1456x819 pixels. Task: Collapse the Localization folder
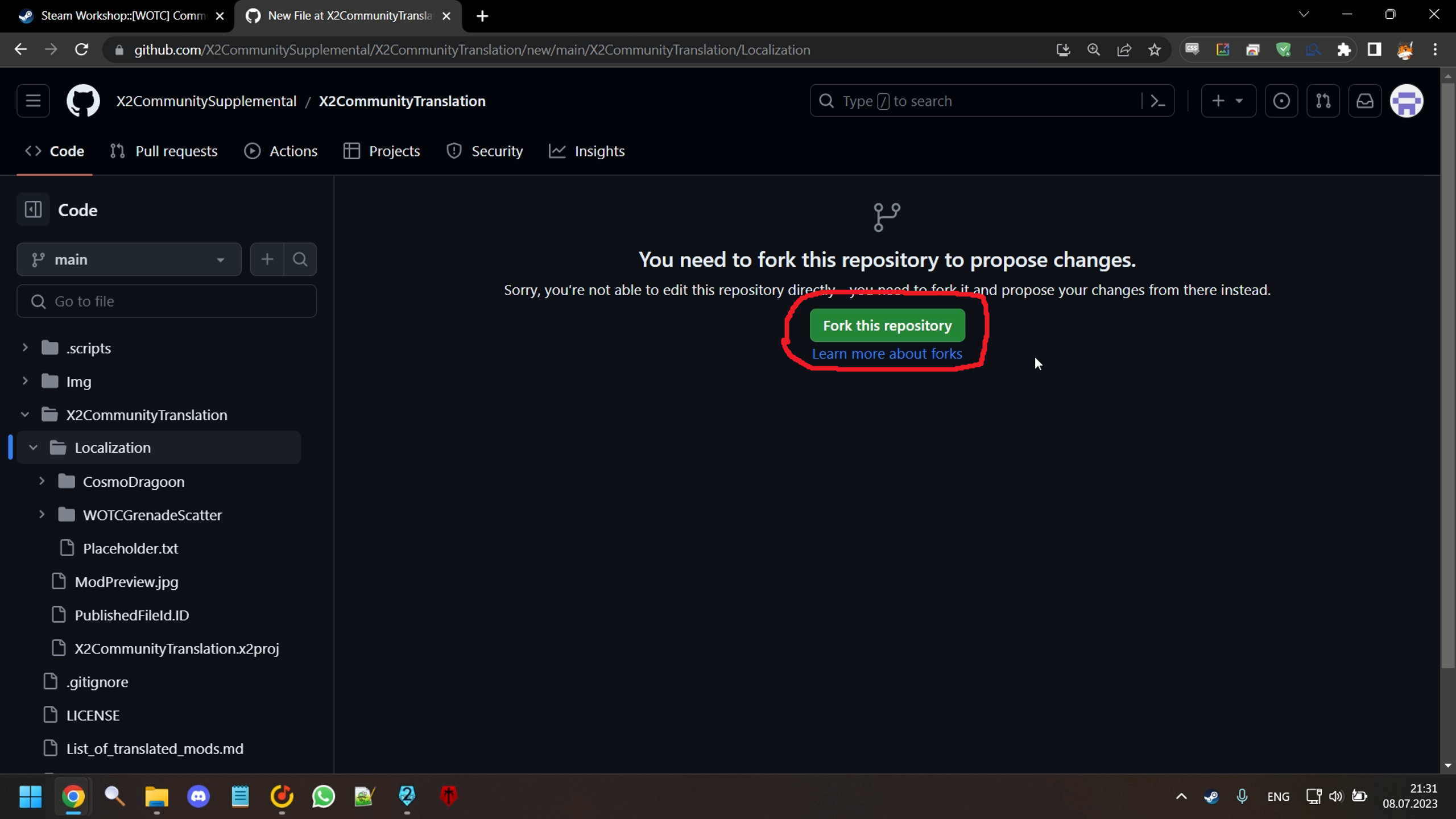pos(33,447)
